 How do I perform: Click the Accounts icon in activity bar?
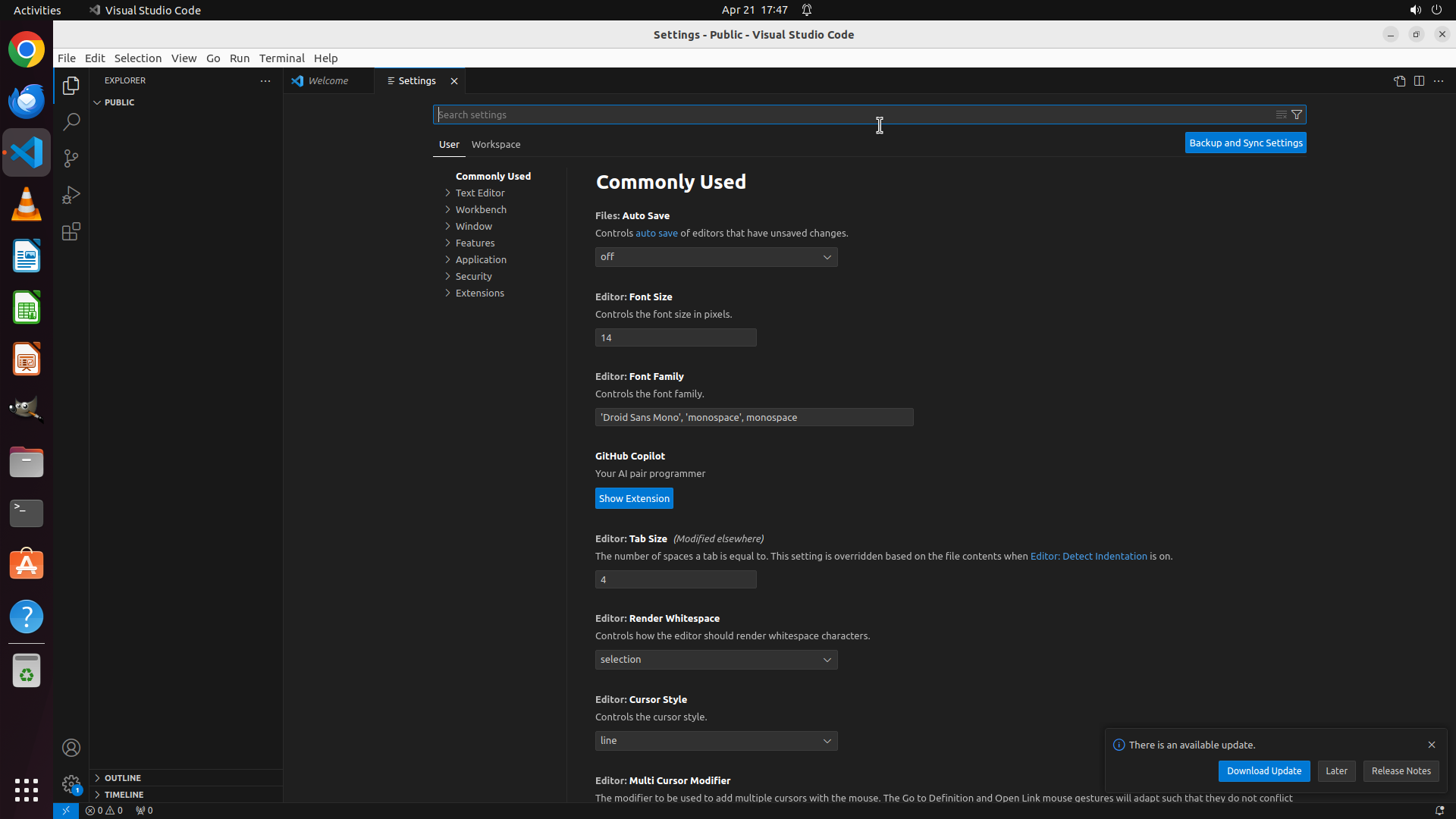[x=71, y=748]
